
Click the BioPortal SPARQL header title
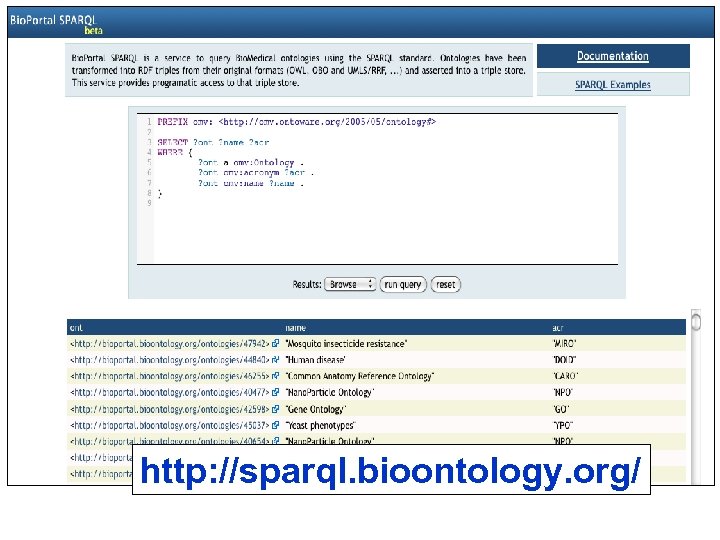[53, 20]
